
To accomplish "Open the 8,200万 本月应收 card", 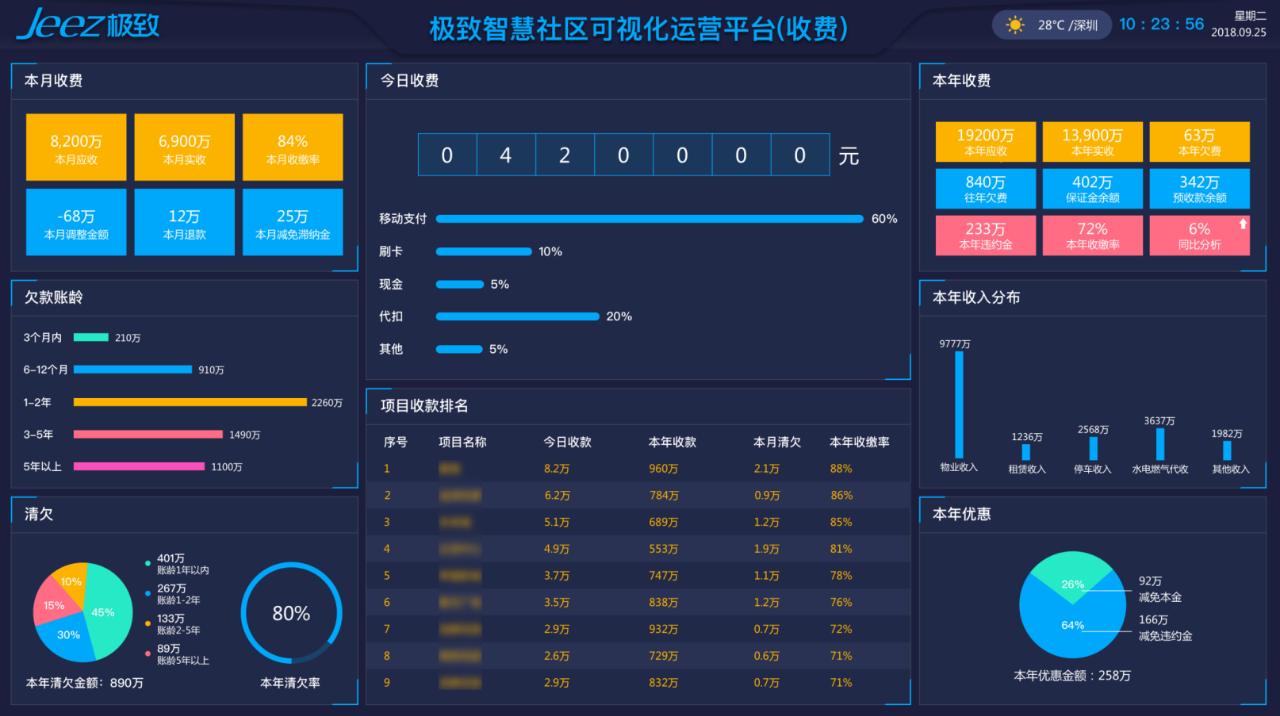I will coord(76,147).
